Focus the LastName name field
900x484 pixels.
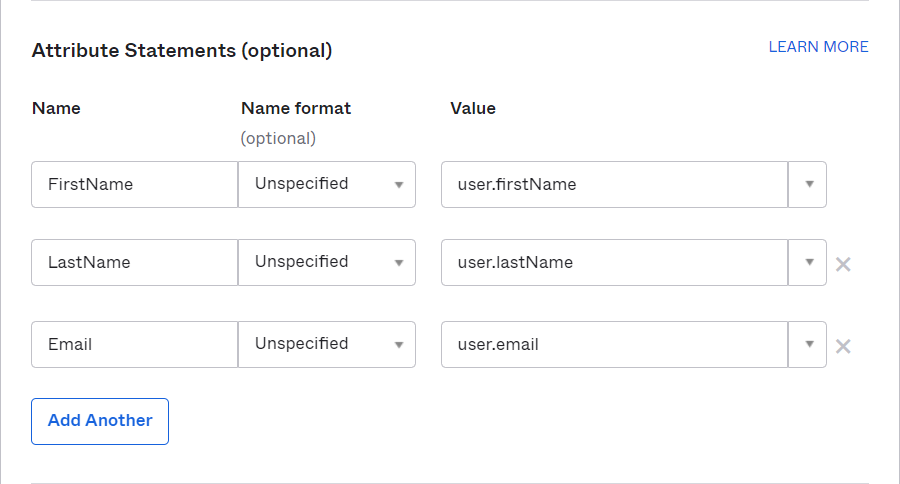pos(134,262)
